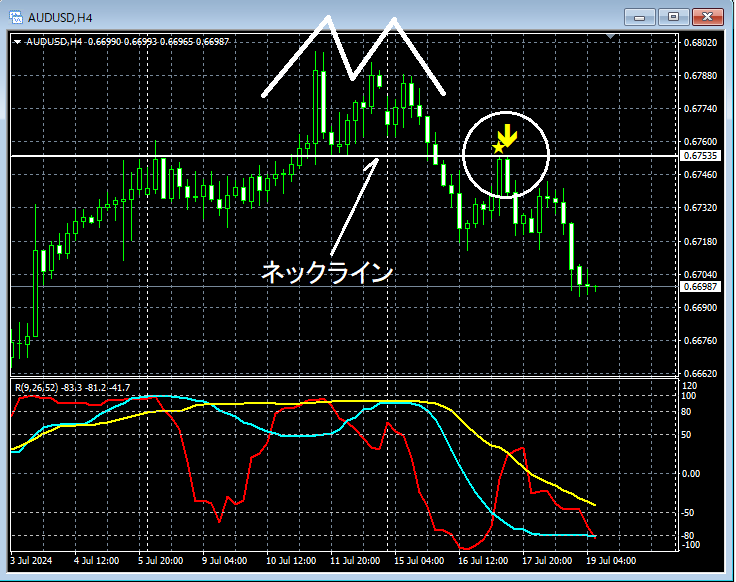
Task: Click the 0.67535 horizontal line price label
Action: pyautogui.click(x=700, y=155)
